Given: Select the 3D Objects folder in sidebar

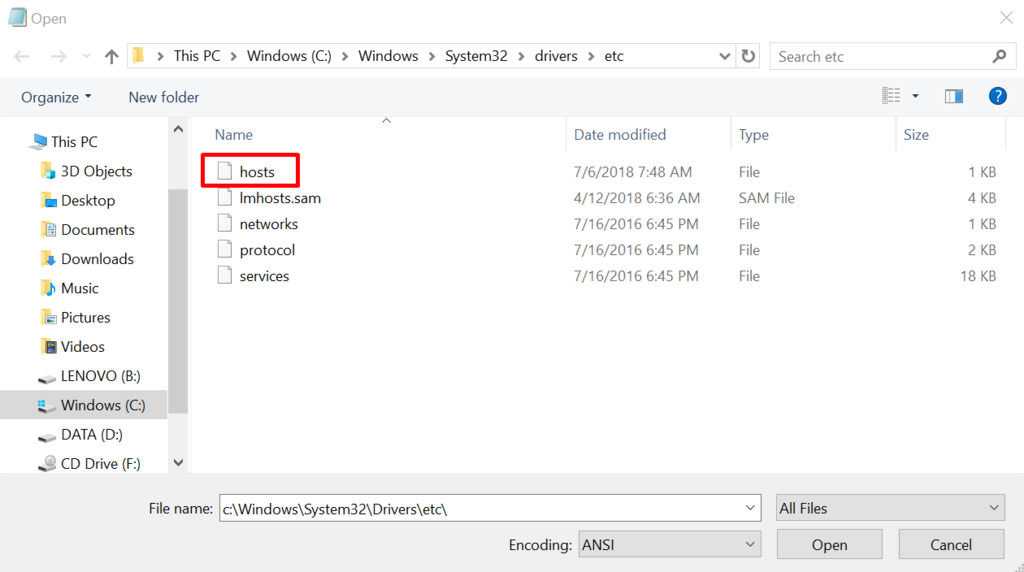Looking at the screenshot, I should coord(95,171).
